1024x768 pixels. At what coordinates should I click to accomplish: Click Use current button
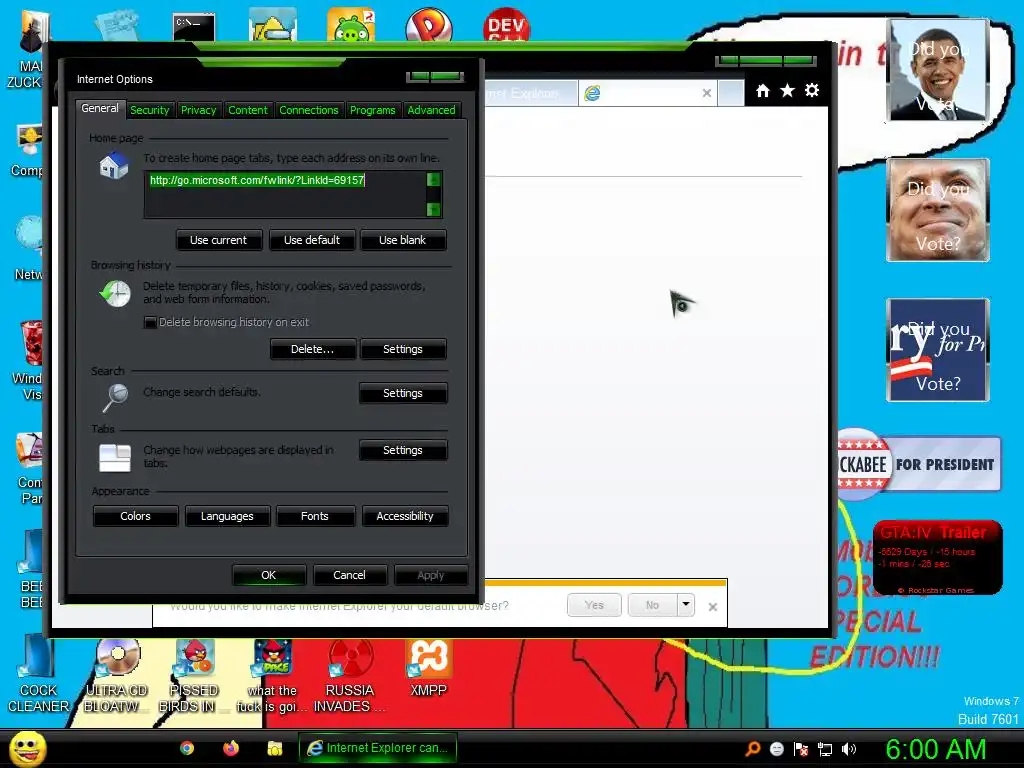[x=219, y=240]
